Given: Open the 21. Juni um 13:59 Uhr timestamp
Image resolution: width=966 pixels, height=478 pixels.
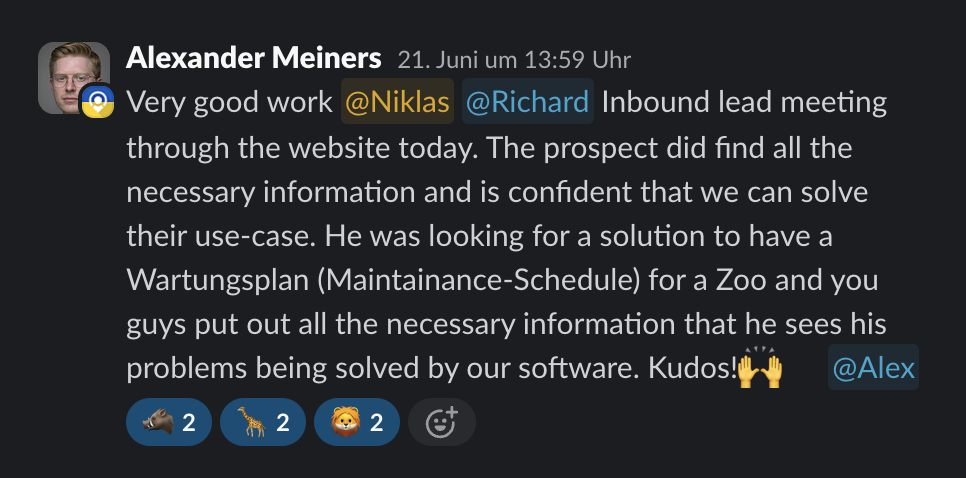Looking at the screenshot, I should coord(514,59).
